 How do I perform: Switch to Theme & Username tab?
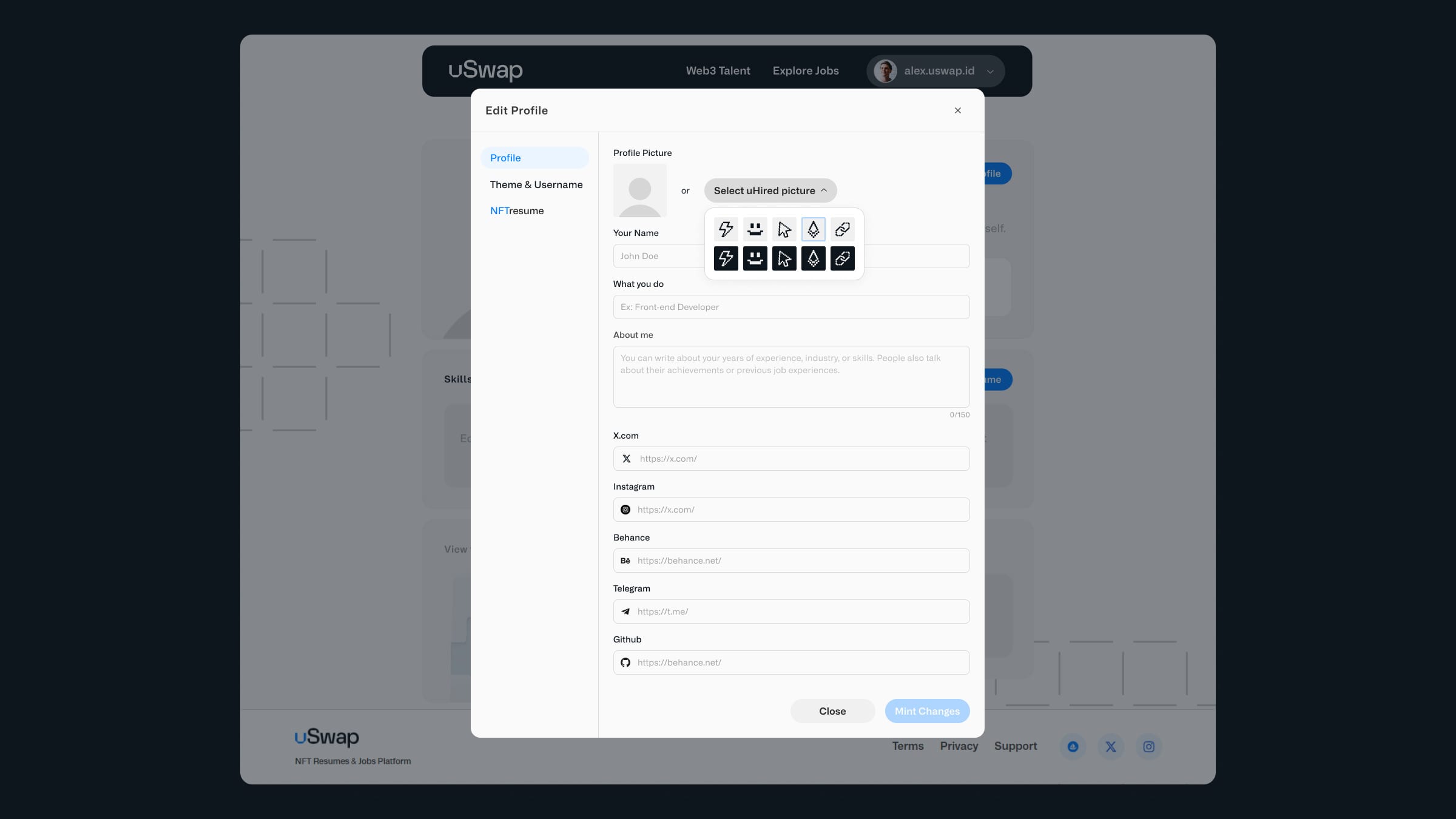coord(536,184)
